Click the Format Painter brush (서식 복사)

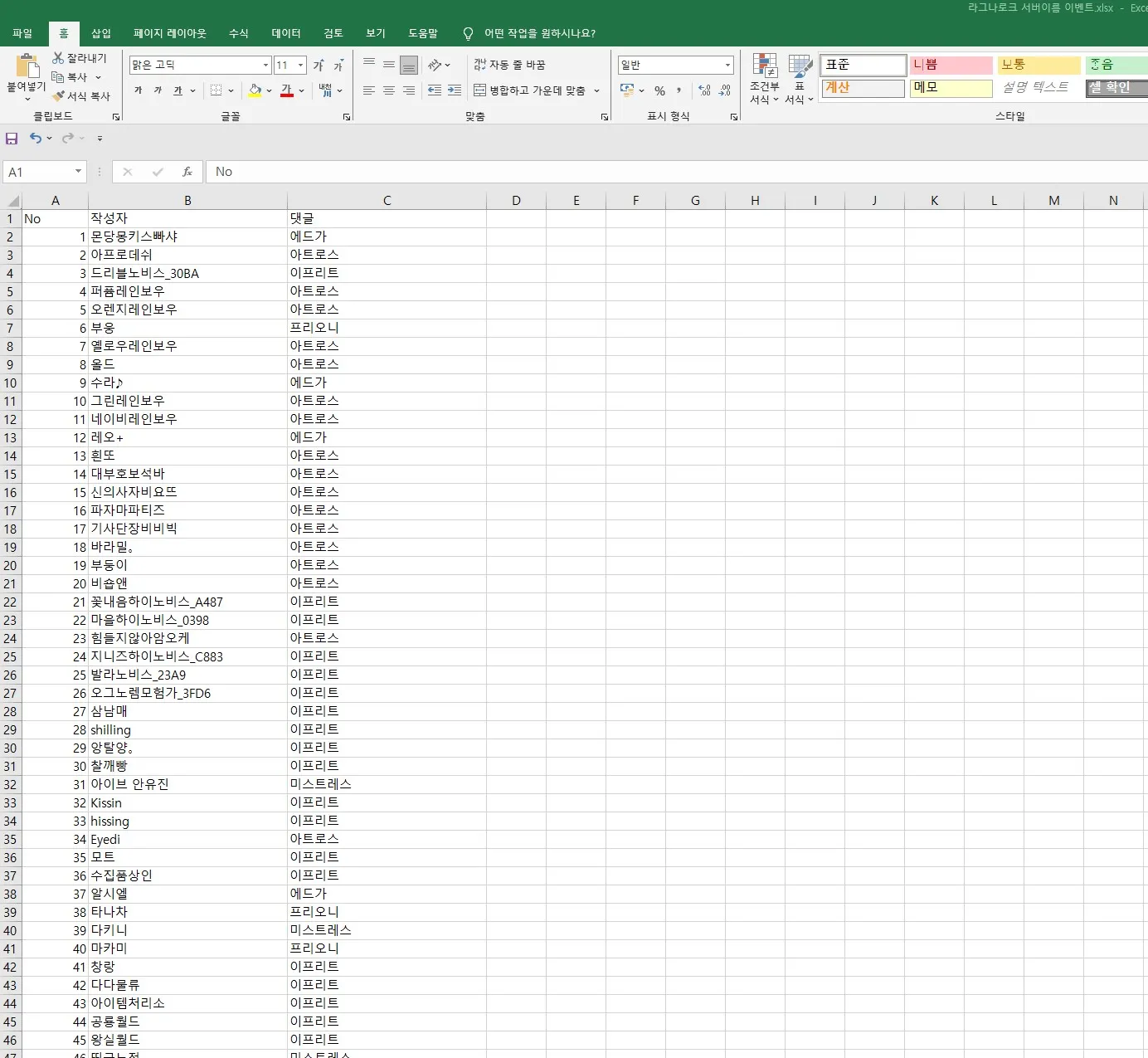[x=58, y=96]
